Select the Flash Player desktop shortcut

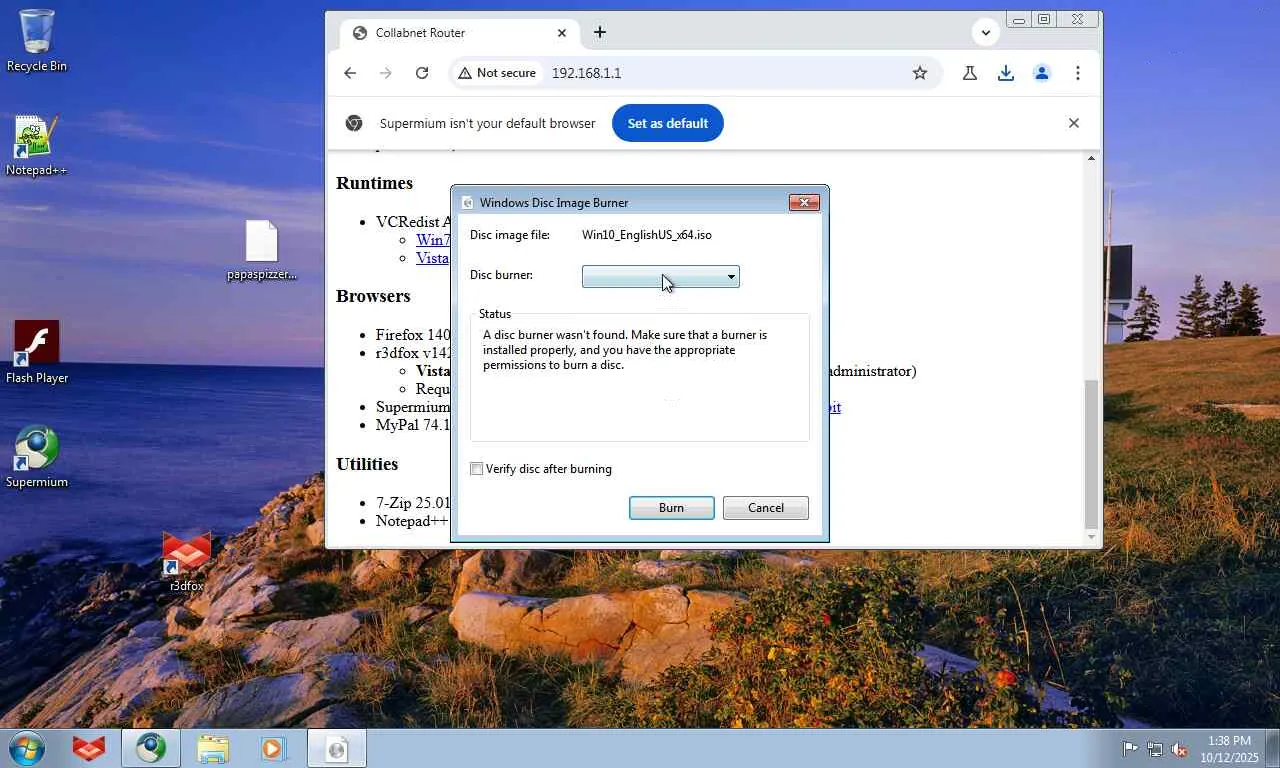[x=37, y=352]
